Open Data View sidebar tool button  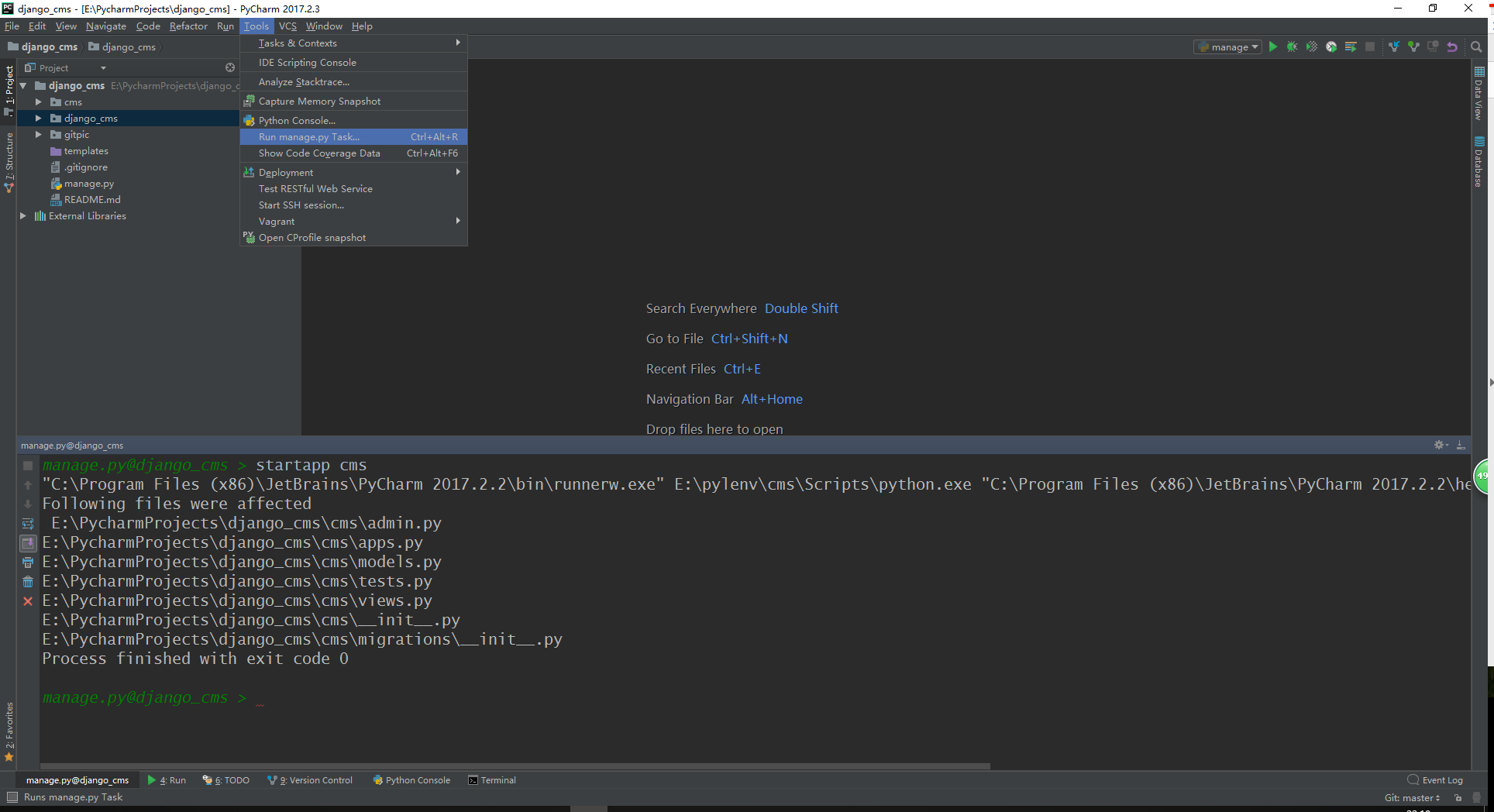(x=1479, y=93)
